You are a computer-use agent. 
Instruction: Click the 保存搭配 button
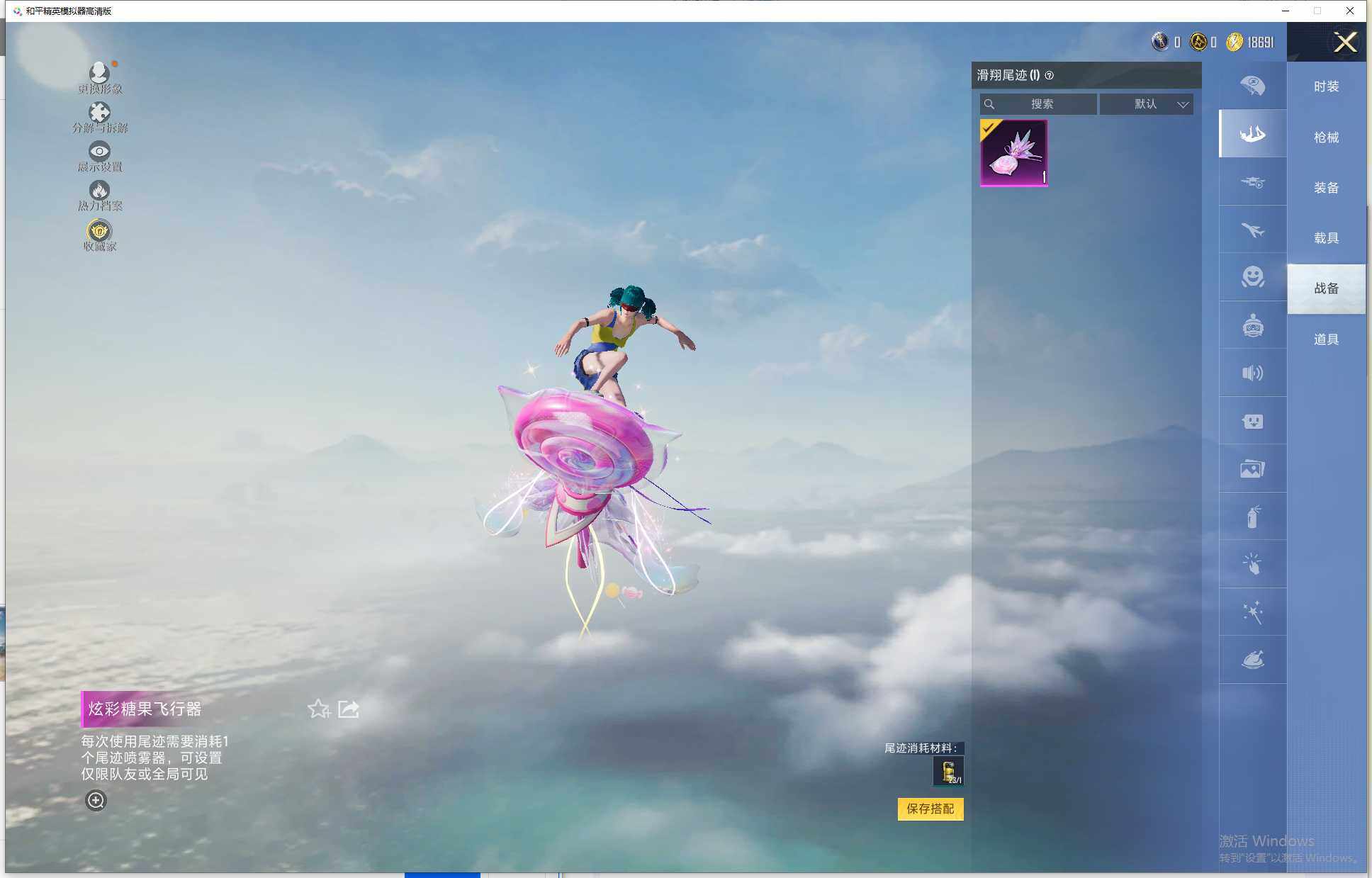pyautogui.click(x=930, y=809)
